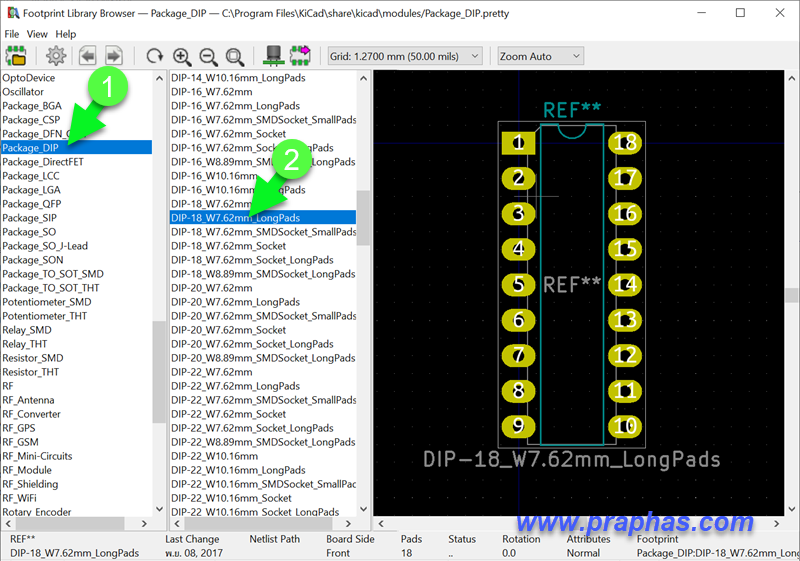The width and height of the screenshot is (800, 561).
Task: Open the Grid size dropdown
Action: point(405,56)
